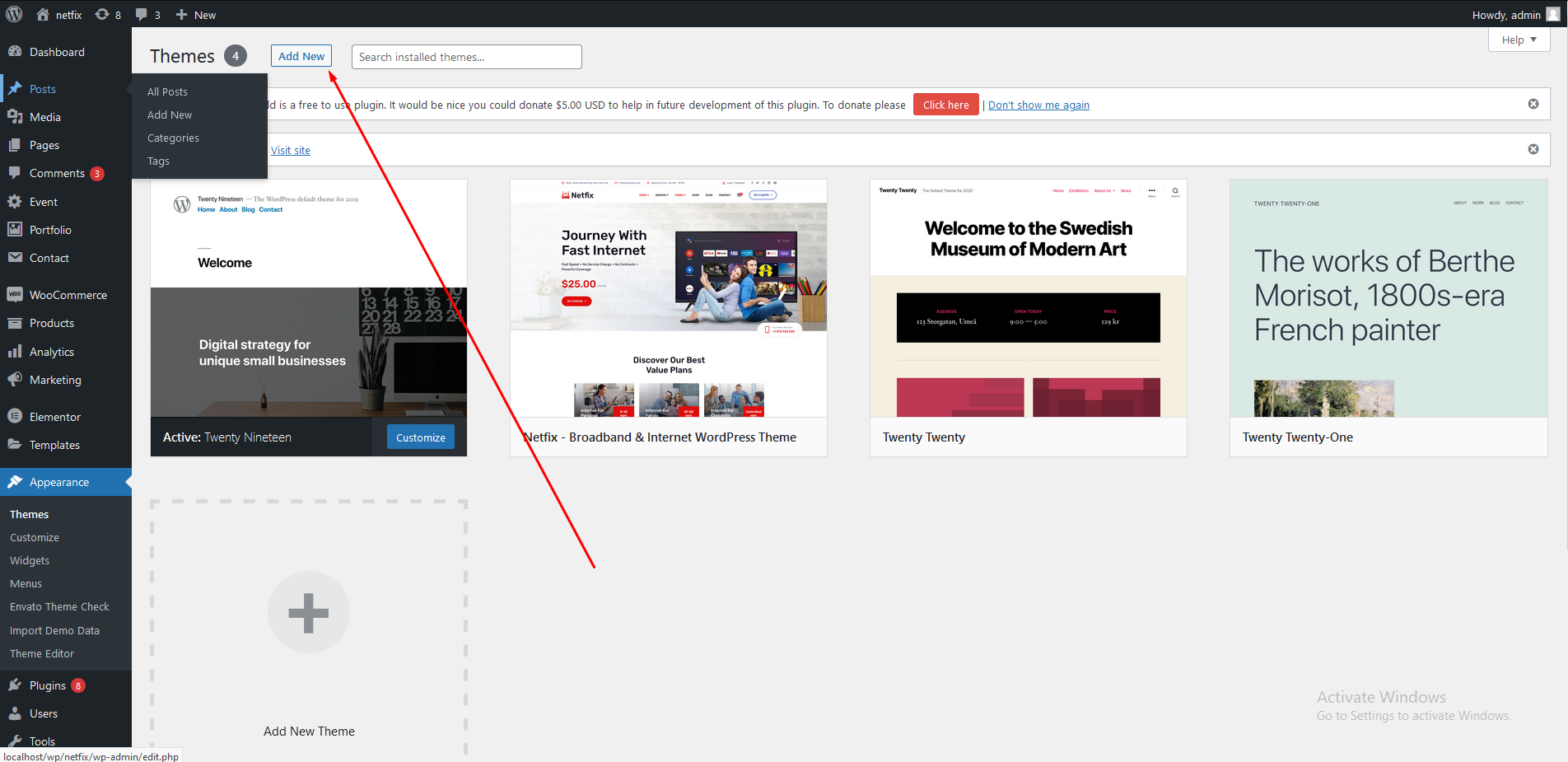Image resolution: width=1568 pixels, height=762 pixels.
Task: Open the comments bubble in admin bar
Action: (147, 15)
